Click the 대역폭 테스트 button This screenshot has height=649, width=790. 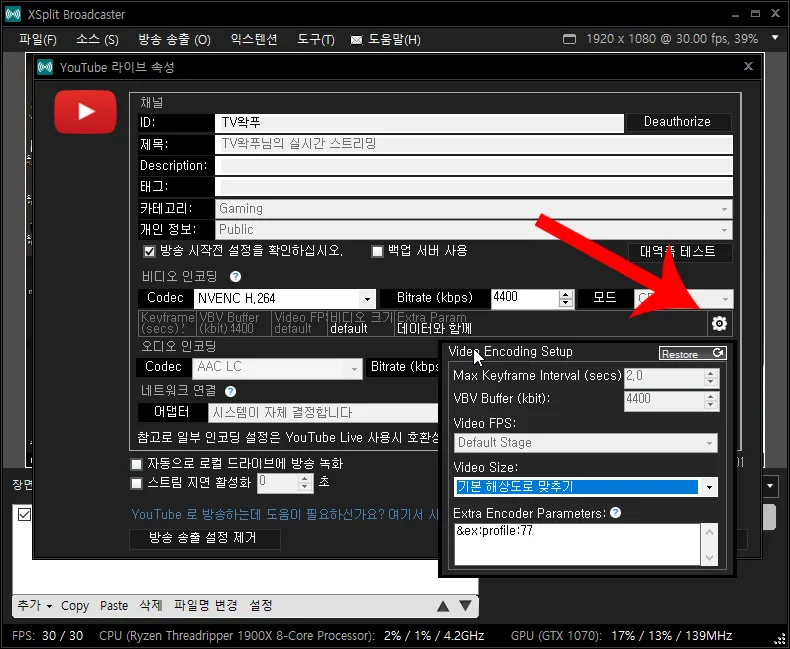(678, 251)
